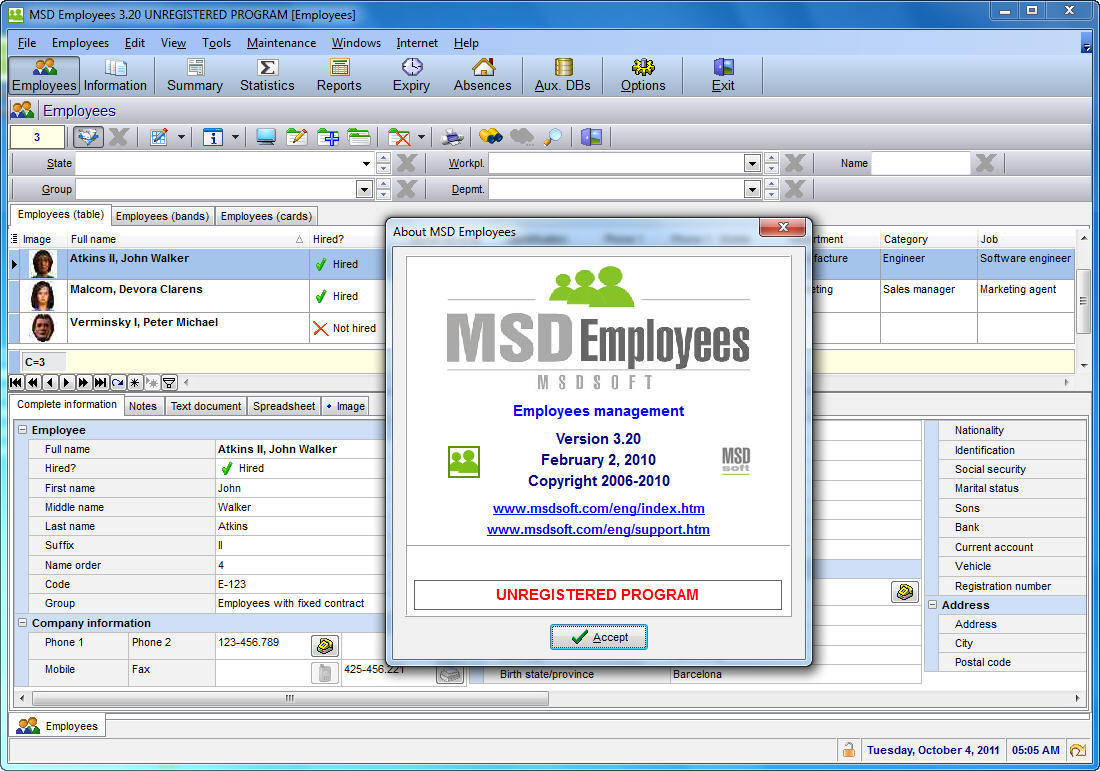Screen dimensions: 1100x771
Task: Click the phone dial icon next to Phone 1
Action: [x=325, y=645]
